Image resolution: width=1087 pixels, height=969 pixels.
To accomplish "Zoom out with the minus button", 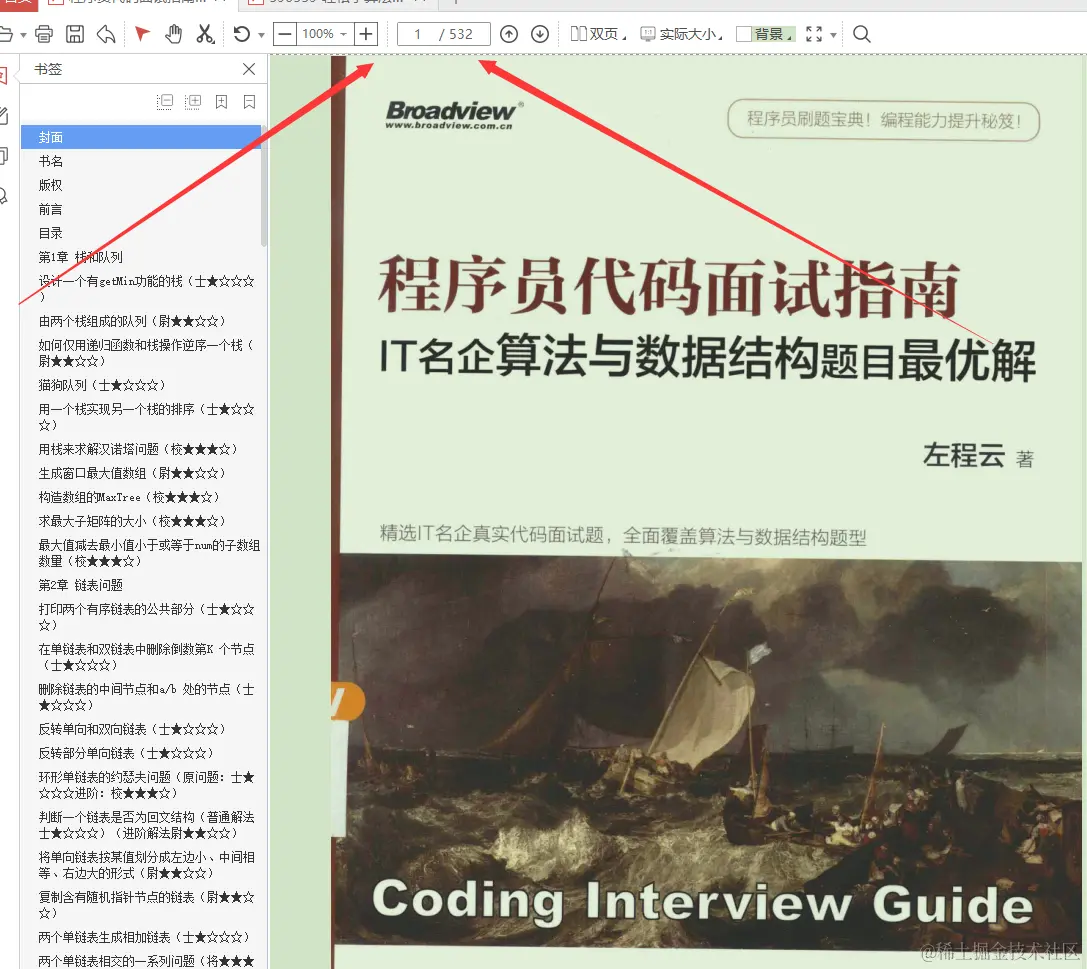I will 284,33.
